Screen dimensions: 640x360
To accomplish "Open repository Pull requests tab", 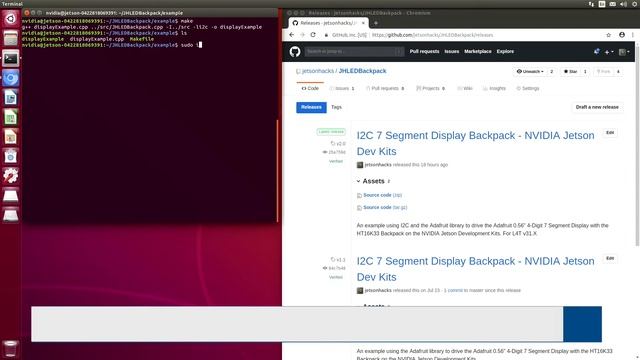I will pyautogui.click(x=385, y=88).
